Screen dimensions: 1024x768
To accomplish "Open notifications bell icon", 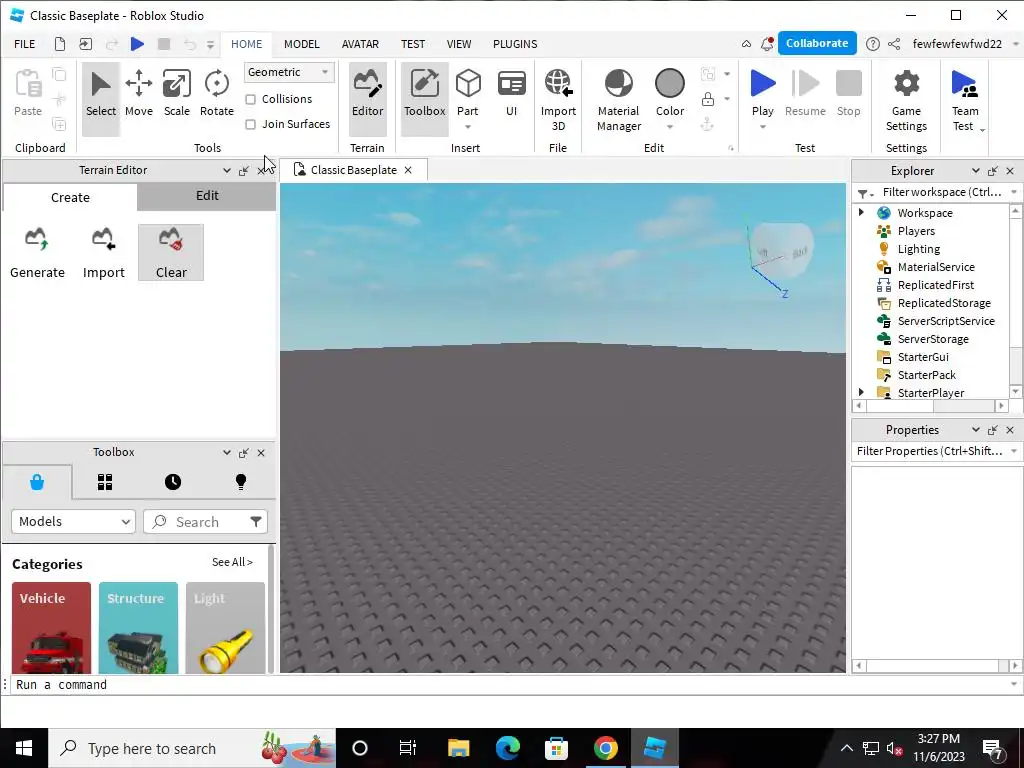I will [767, 44].
